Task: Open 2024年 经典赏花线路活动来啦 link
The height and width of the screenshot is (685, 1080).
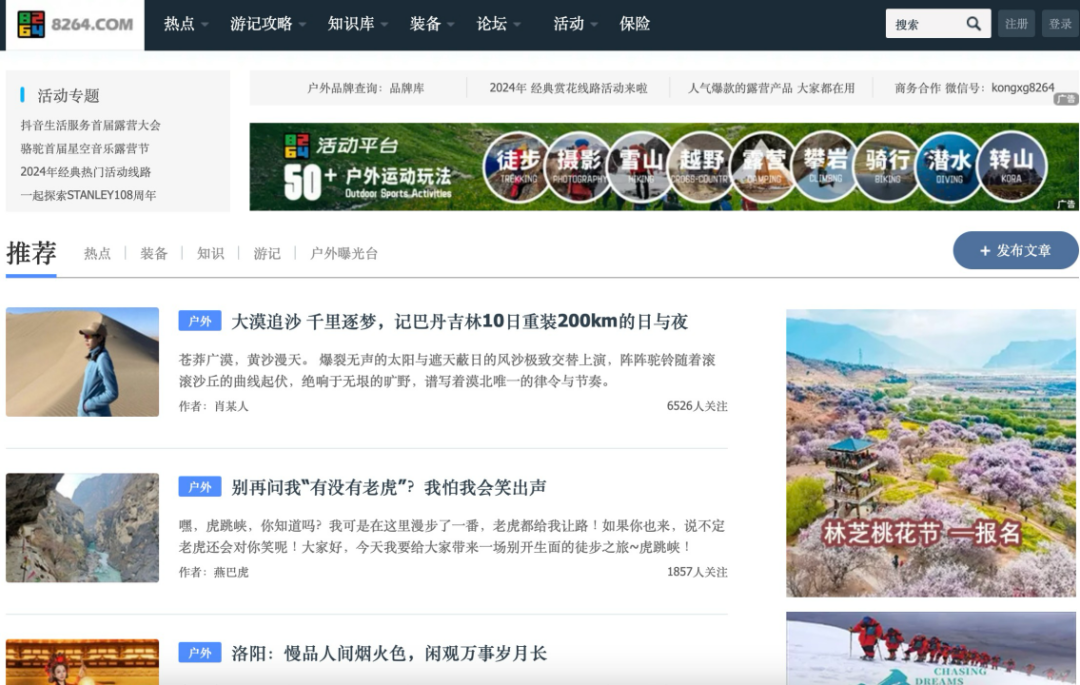Action: 568,88
